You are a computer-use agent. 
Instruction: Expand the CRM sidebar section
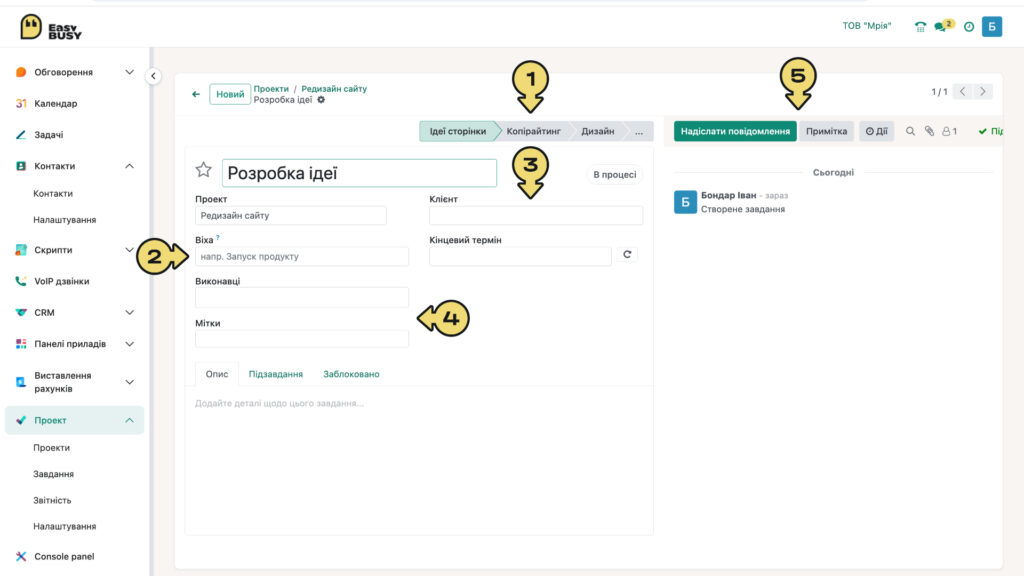[129, 312]
